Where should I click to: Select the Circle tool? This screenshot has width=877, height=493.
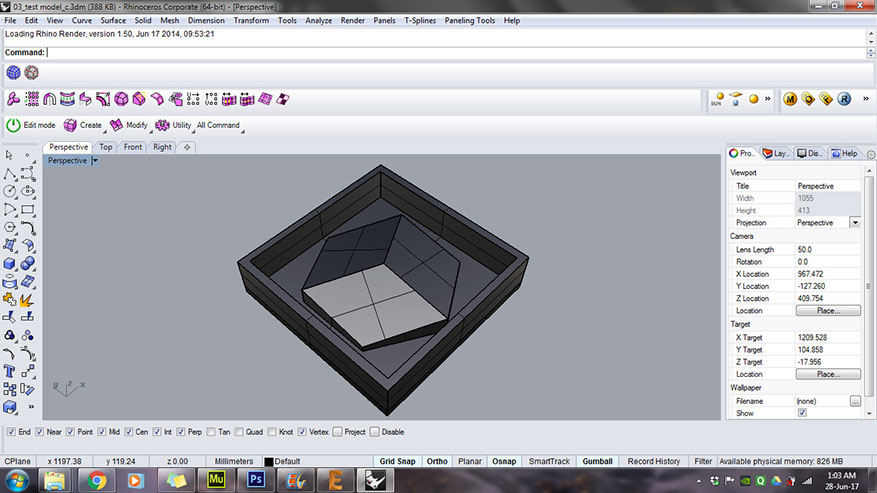[10, 191]
